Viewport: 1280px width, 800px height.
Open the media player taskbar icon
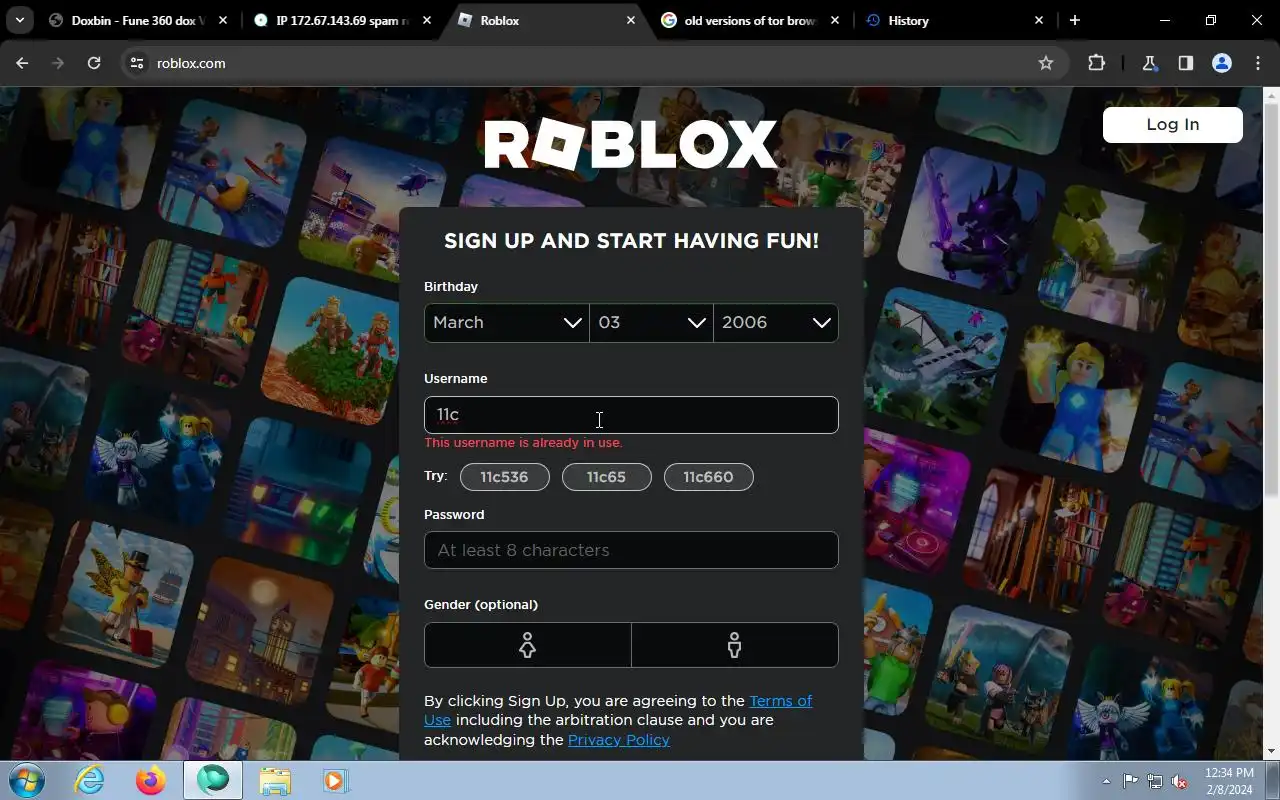tap(334, 780)
